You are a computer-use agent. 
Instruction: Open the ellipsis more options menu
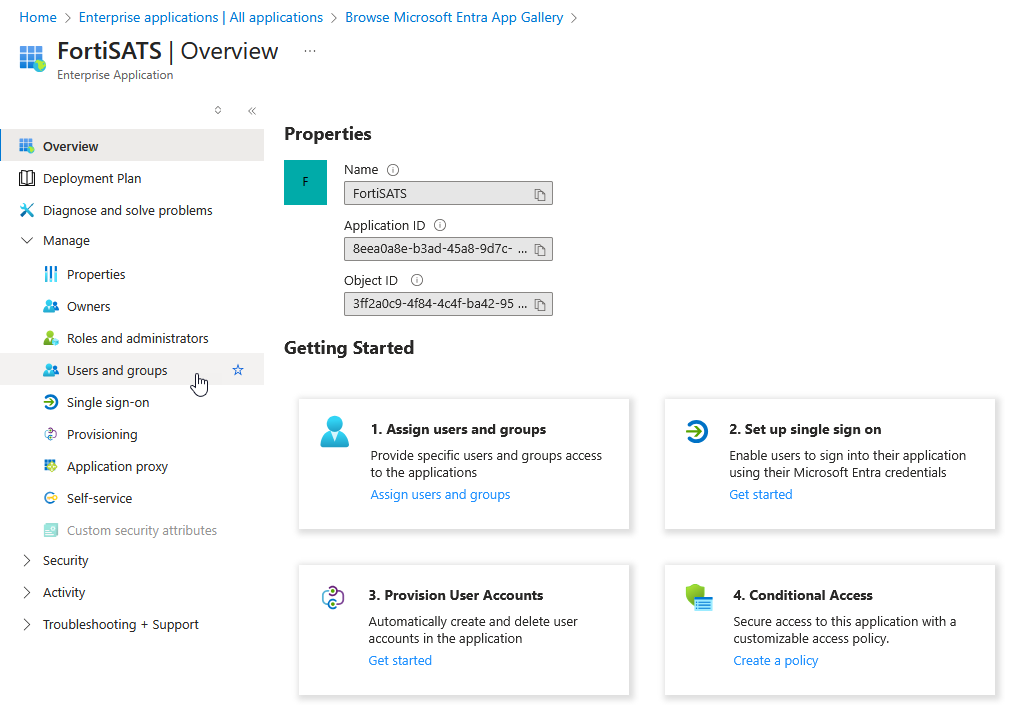310,51
